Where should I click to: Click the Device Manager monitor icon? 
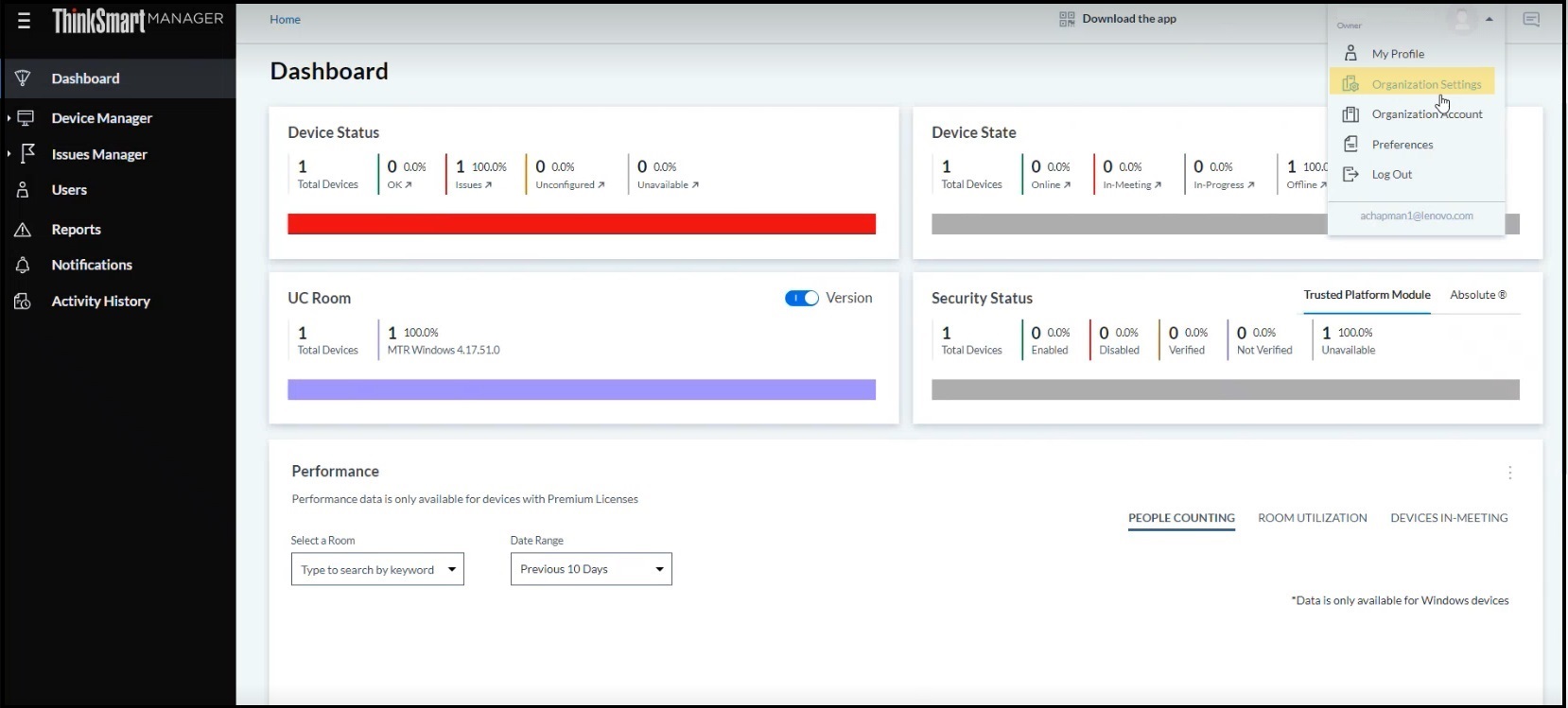(26, 118)
